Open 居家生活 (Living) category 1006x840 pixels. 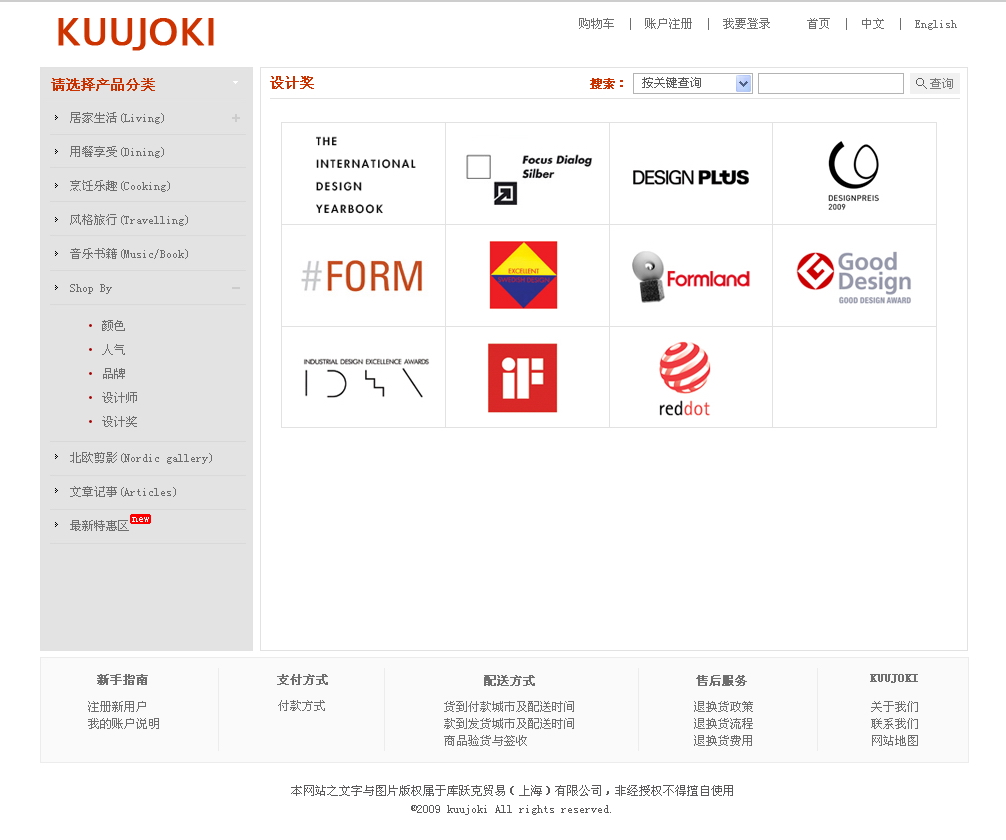click(x=117, y=118)
